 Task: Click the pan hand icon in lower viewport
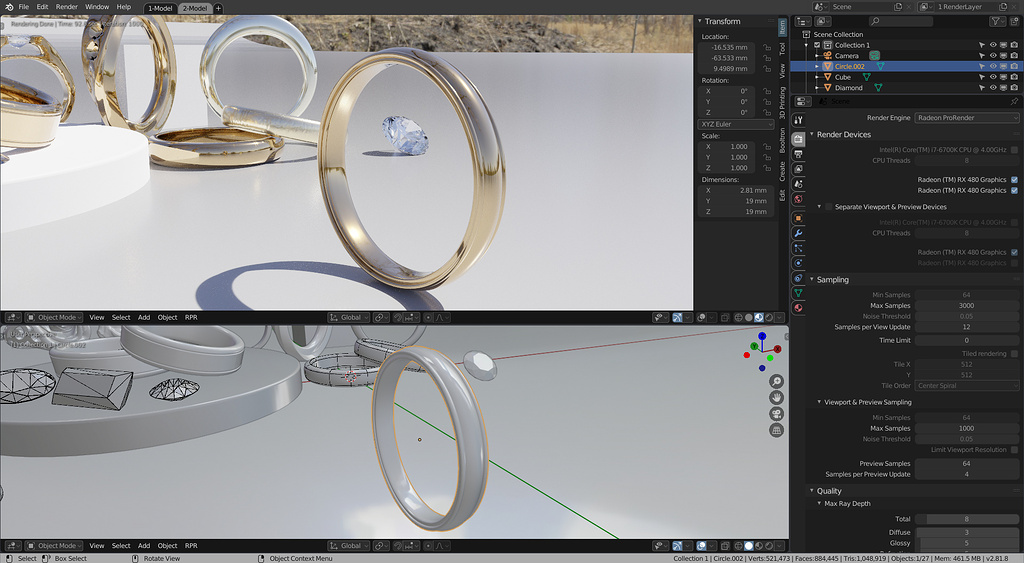click(x=776, y=398)
